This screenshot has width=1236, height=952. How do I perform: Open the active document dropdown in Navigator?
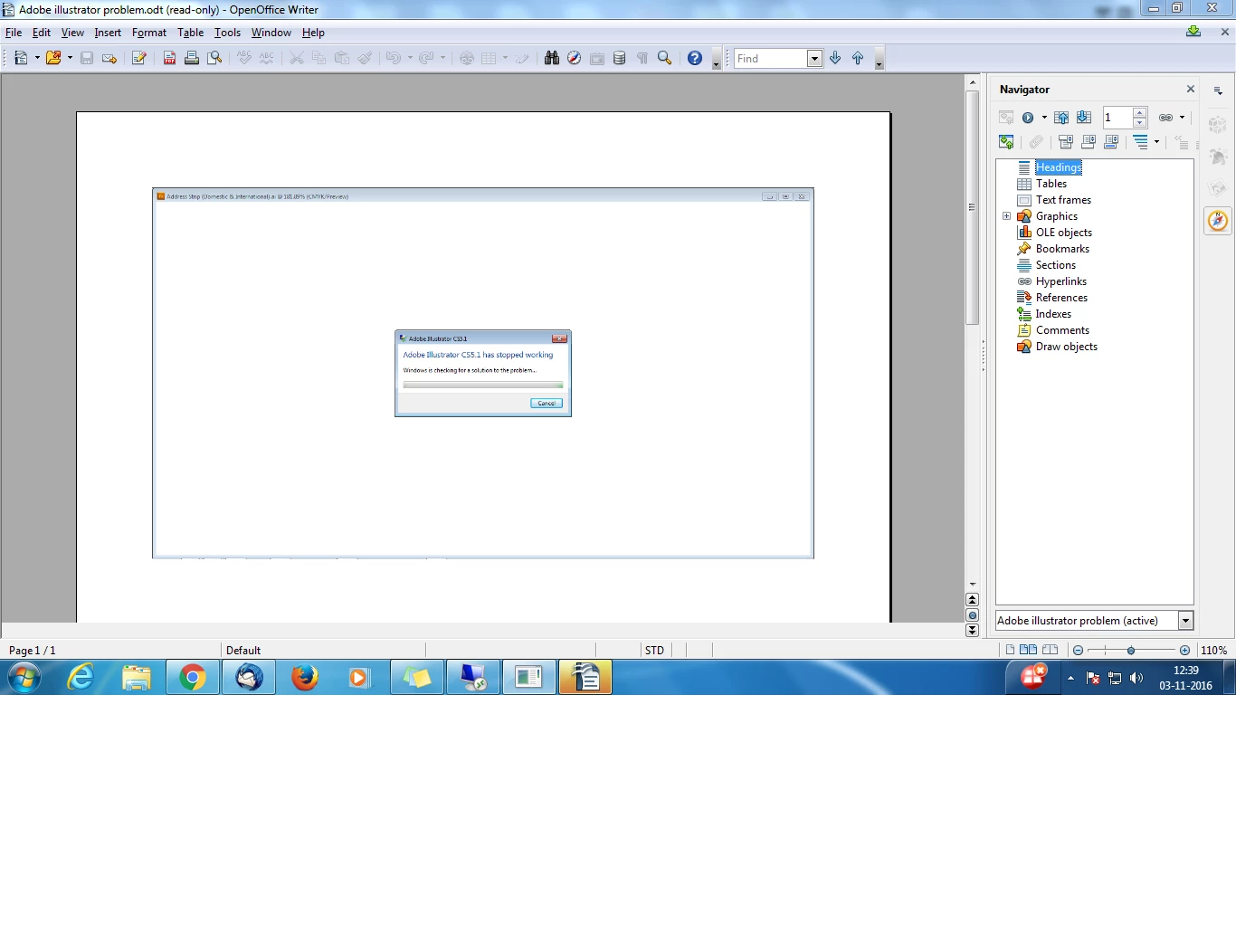tap(1185, 621)
